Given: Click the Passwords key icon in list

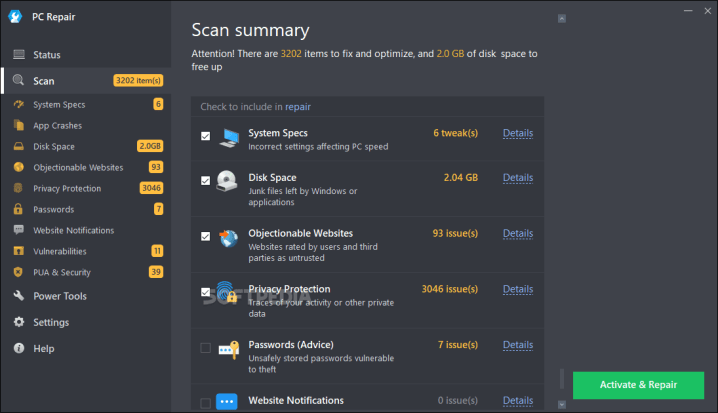Looking at the screenshot, I should [228, 350].
